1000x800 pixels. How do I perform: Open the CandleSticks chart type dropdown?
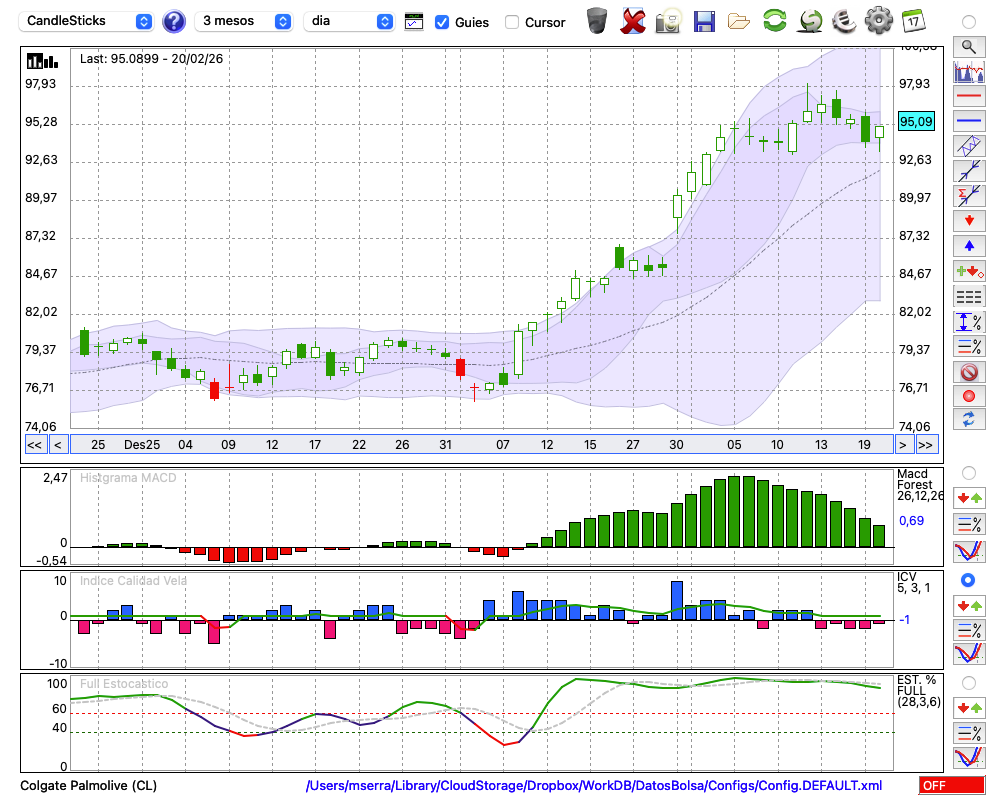click(88, 21)
